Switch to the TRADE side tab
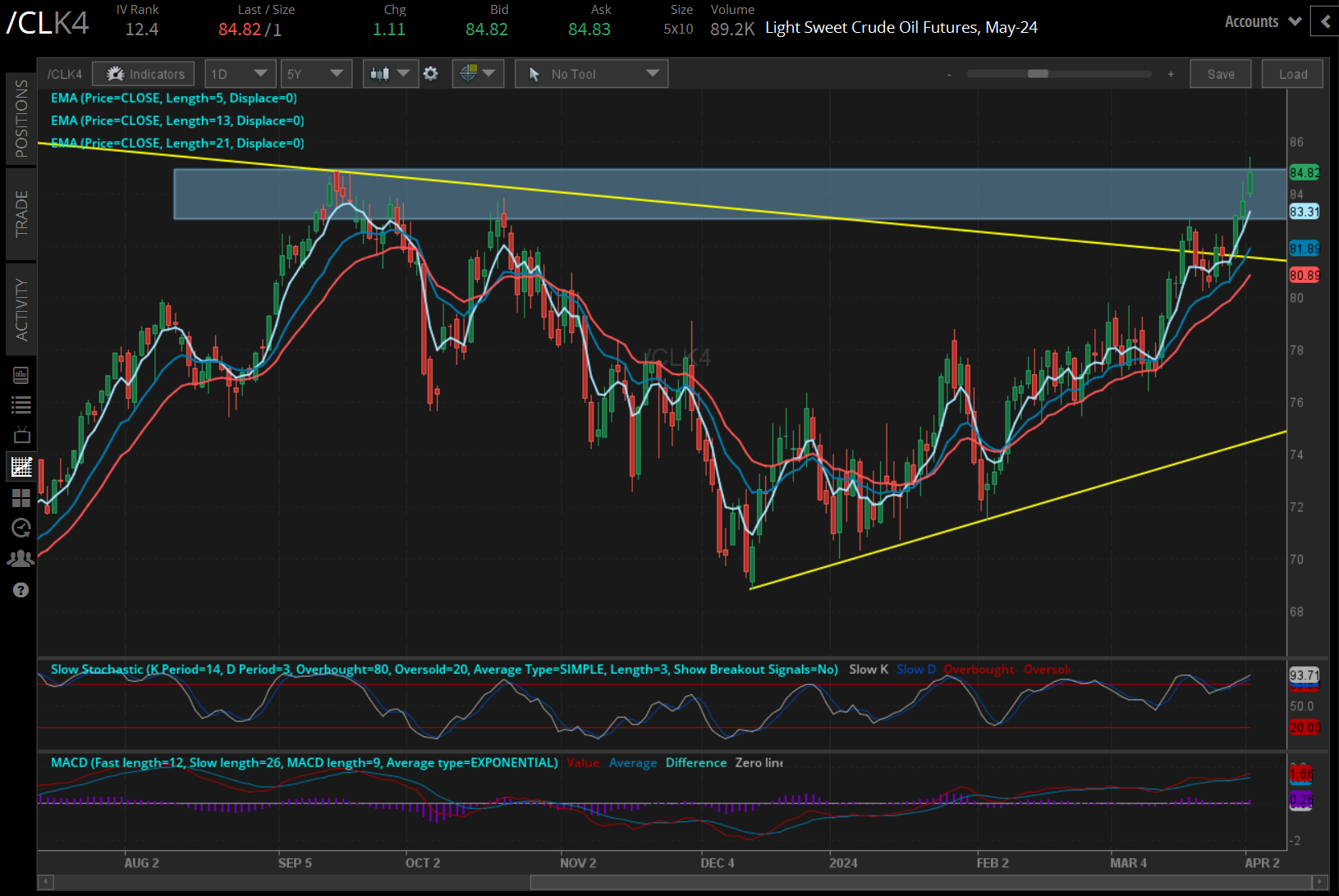Screen dimensions: 1339x896 [x=21, y=213]
